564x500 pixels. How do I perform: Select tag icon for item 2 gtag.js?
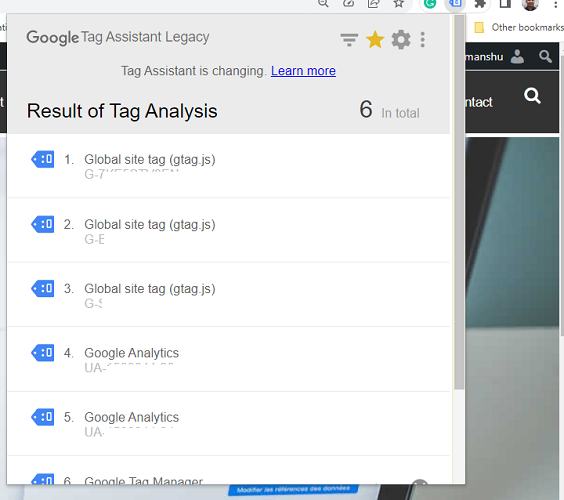point(42,224)
